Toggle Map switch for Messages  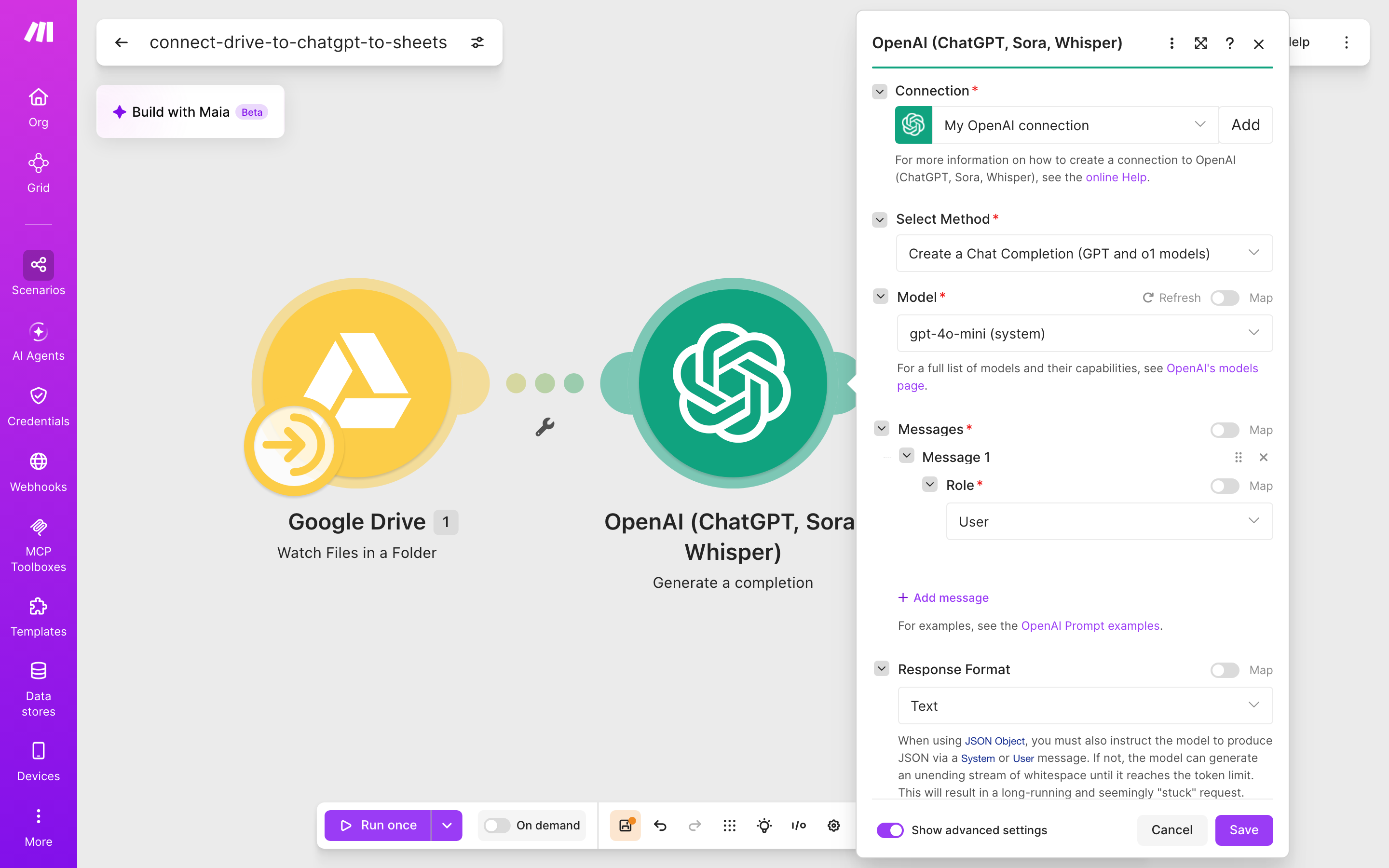pos(1225,430)
